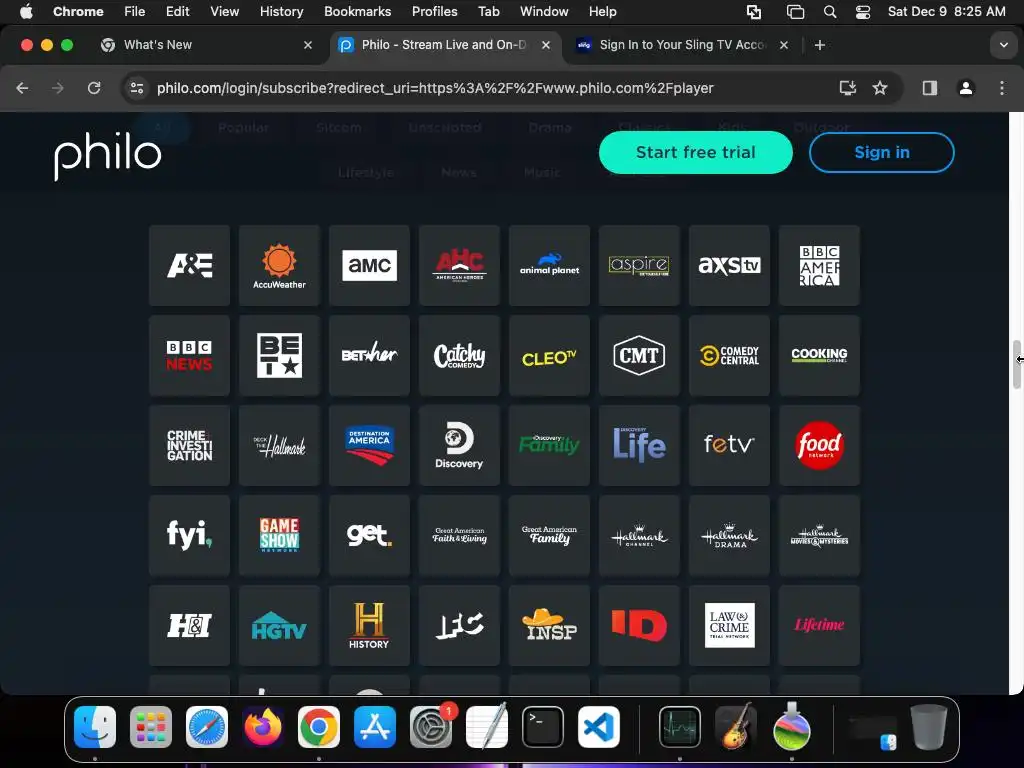Screen dimensions: 1024x768
Task: Pick the CLEO TV channel tile
Action: point(549,355)
